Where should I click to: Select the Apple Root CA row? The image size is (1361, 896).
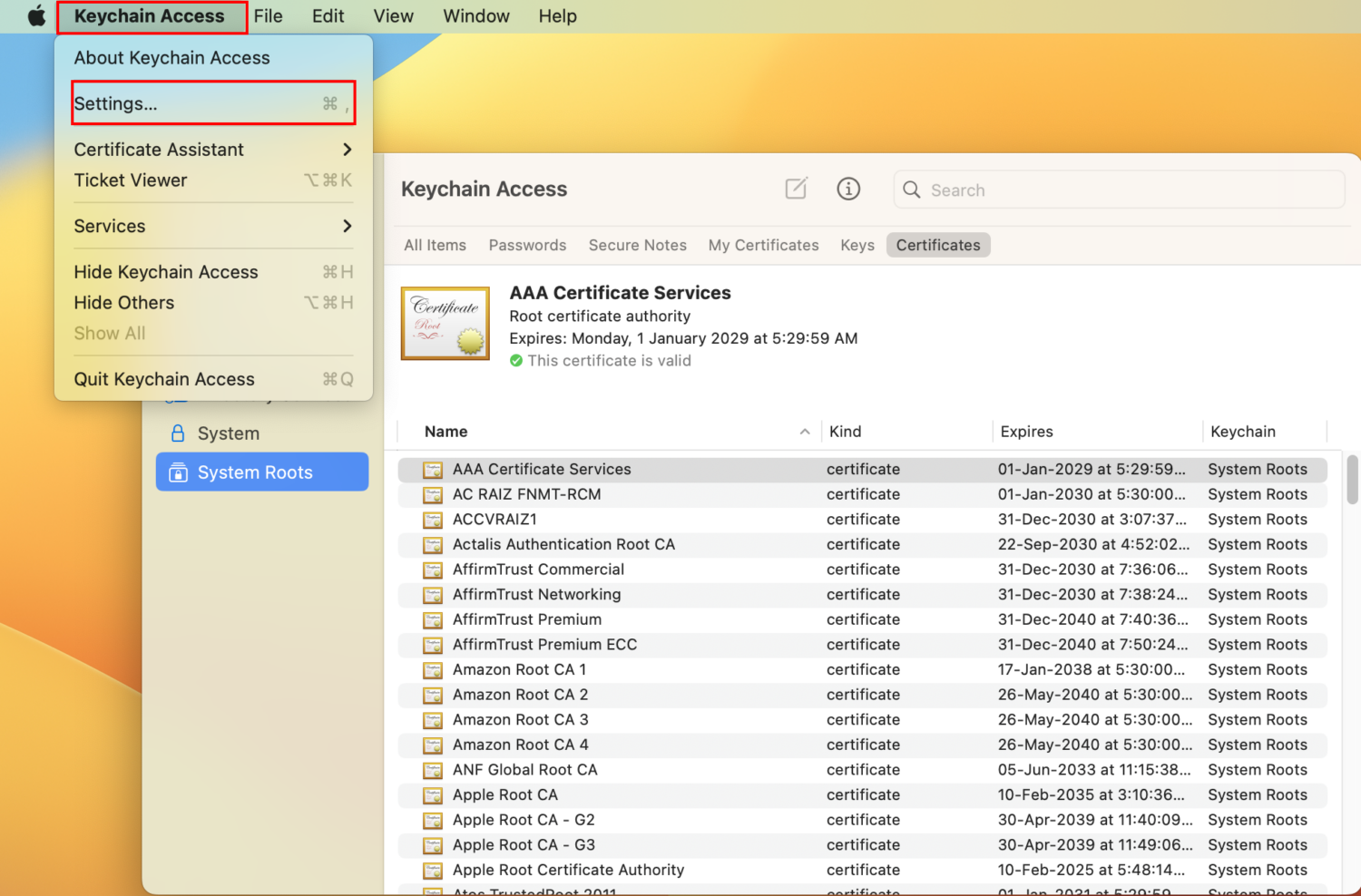862,795
